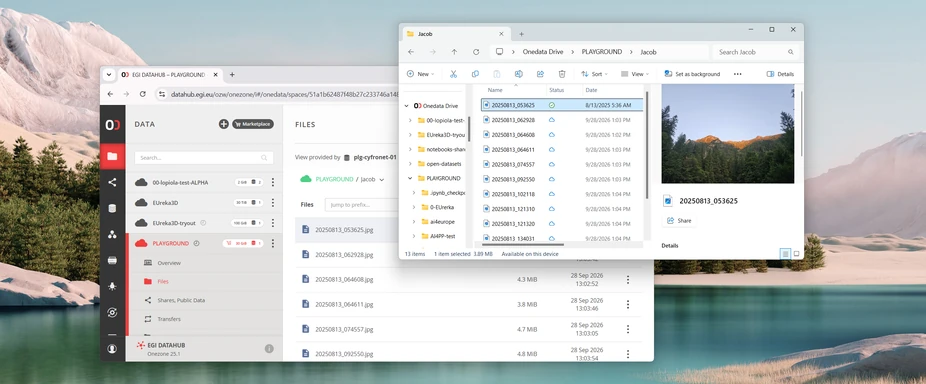This screenshot has height=384, width=926.
Task: Click the info icon next to EGI DATAHUB
Action: click(269, 349)
